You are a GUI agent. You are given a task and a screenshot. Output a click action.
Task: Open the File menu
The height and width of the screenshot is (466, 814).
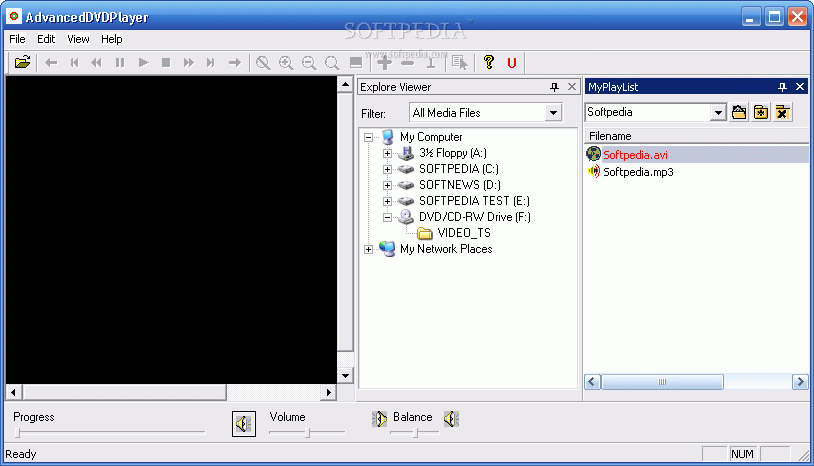pos(17,39)
